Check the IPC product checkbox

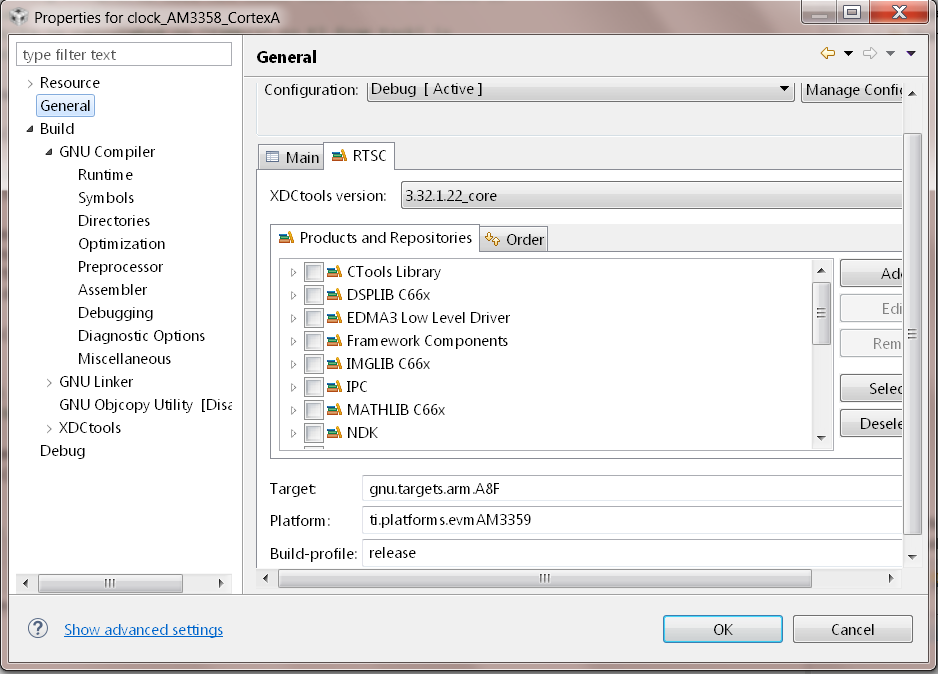pos(314,387)
